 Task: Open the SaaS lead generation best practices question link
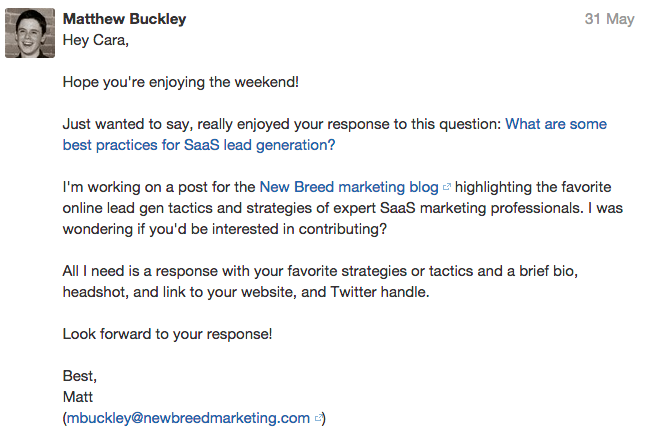pyautogui.click(x=555, y=125)
